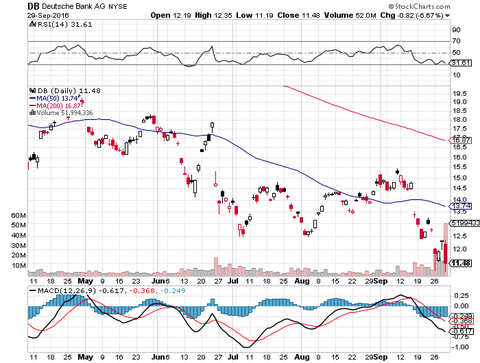Click the candlestick icon before DB (Daily)
The height and width of the screenshot is (363, 480).
coord(33,90)
